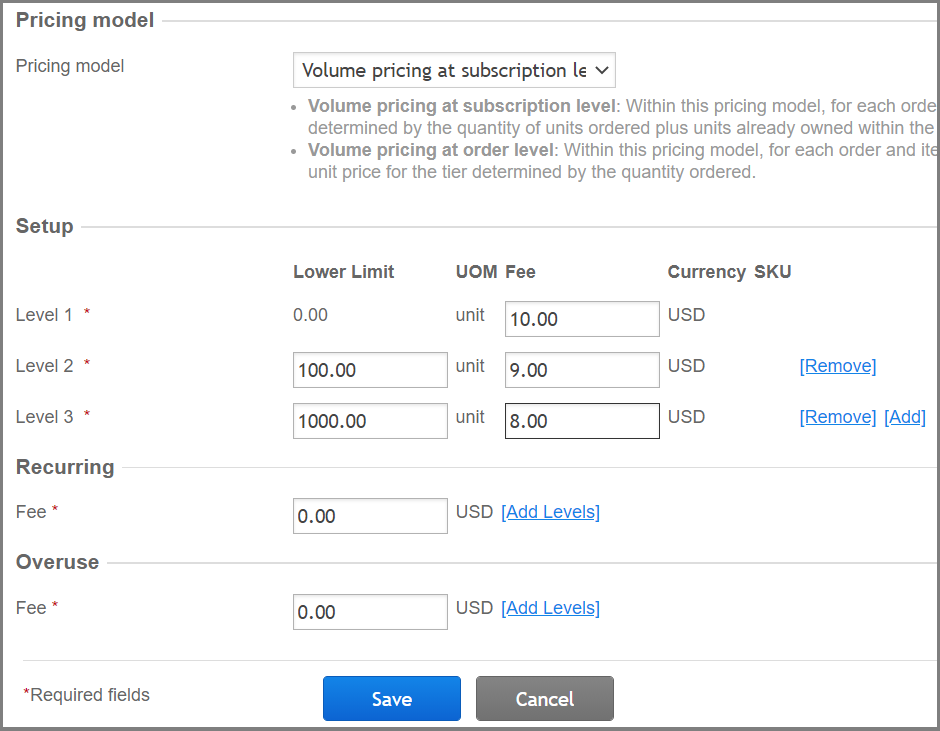Click Add Levels in the Recurring section
This screenshot has width=940, height=731.
550,511
